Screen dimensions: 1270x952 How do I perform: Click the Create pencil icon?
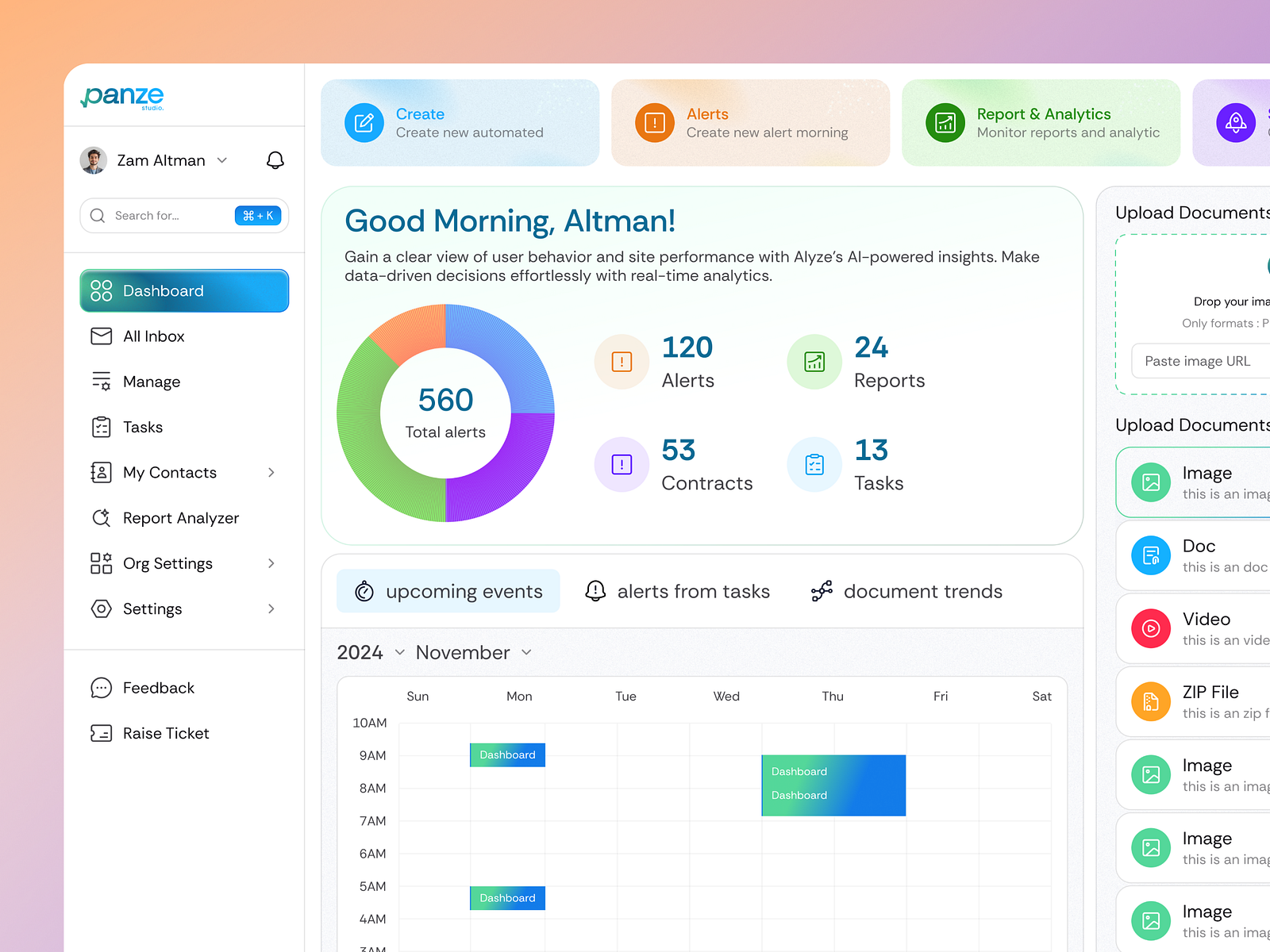[x=364, y=123]
